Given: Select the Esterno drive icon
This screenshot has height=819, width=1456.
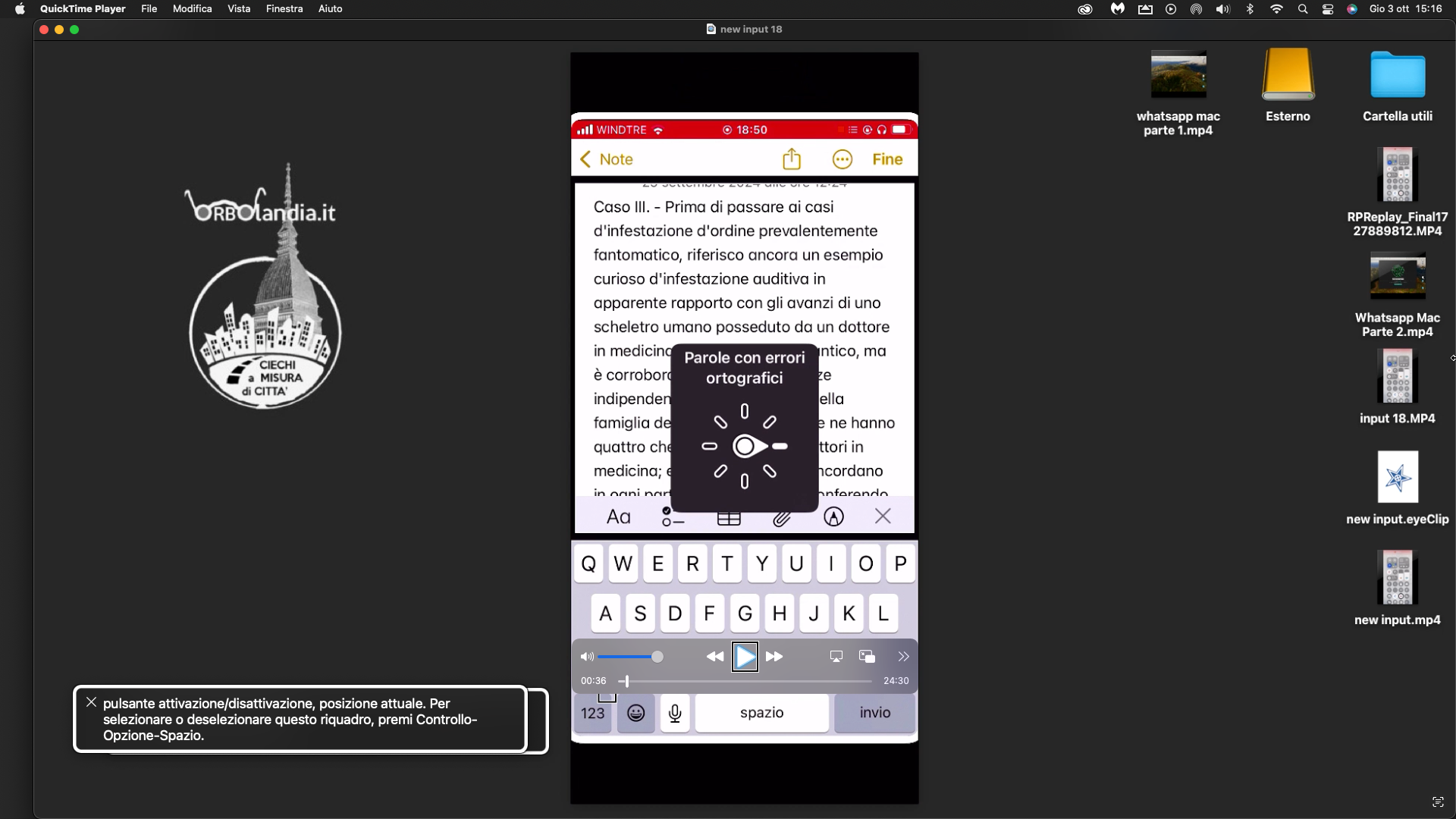Looking at the screenshot, I should 1288,86.
